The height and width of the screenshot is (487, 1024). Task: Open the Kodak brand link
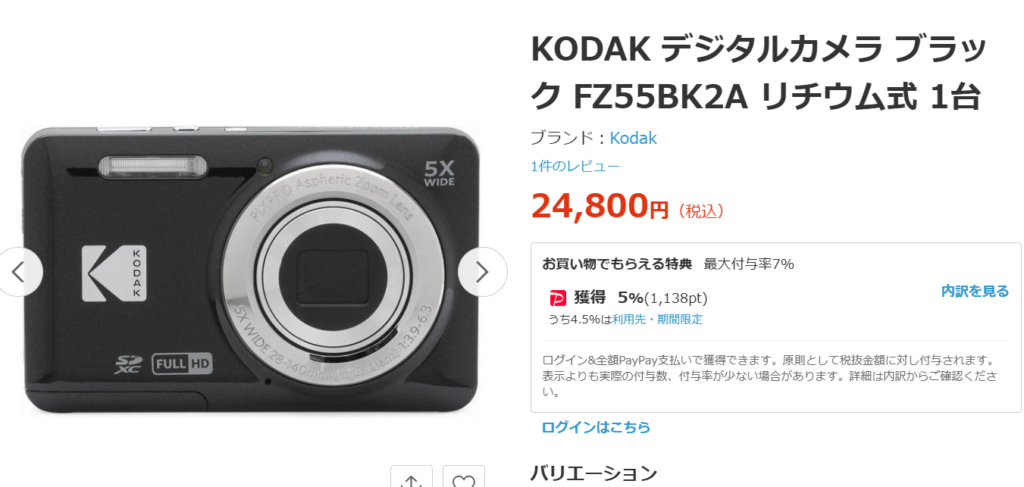coord(633,138)
